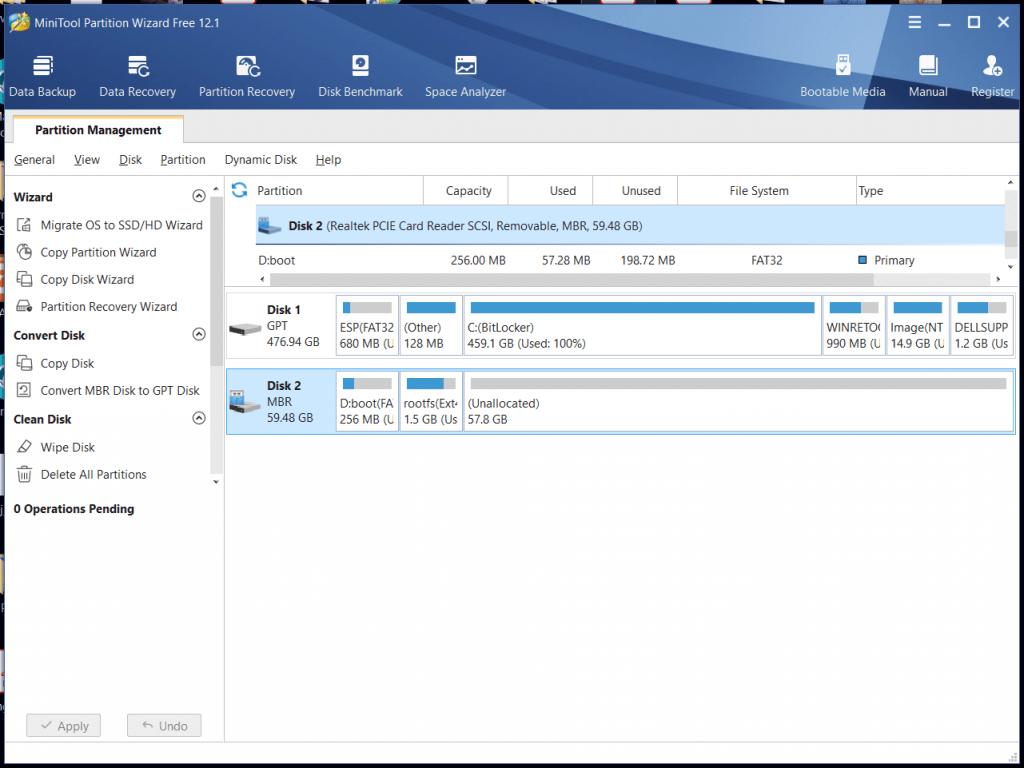Viewport: 1024px width, 768px height.
Task: Click the D:boot row in partition list
Action: click(x=631, y=260)
